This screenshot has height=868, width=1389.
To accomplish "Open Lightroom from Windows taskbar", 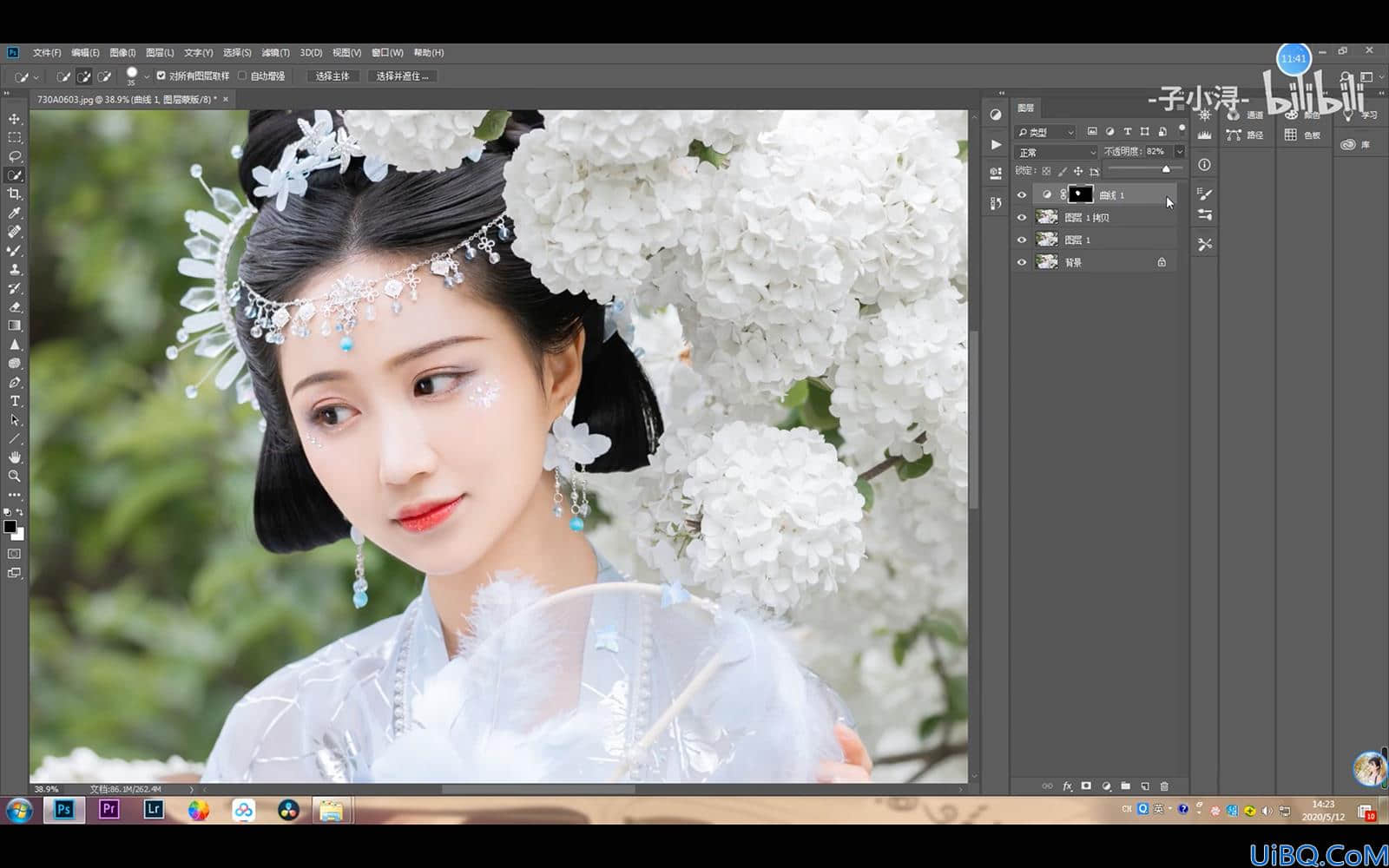I will point(154,810).
